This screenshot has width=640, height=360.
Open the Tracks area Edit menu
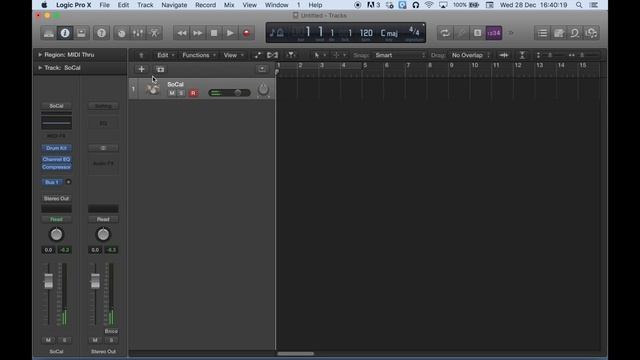click(165, 55)
